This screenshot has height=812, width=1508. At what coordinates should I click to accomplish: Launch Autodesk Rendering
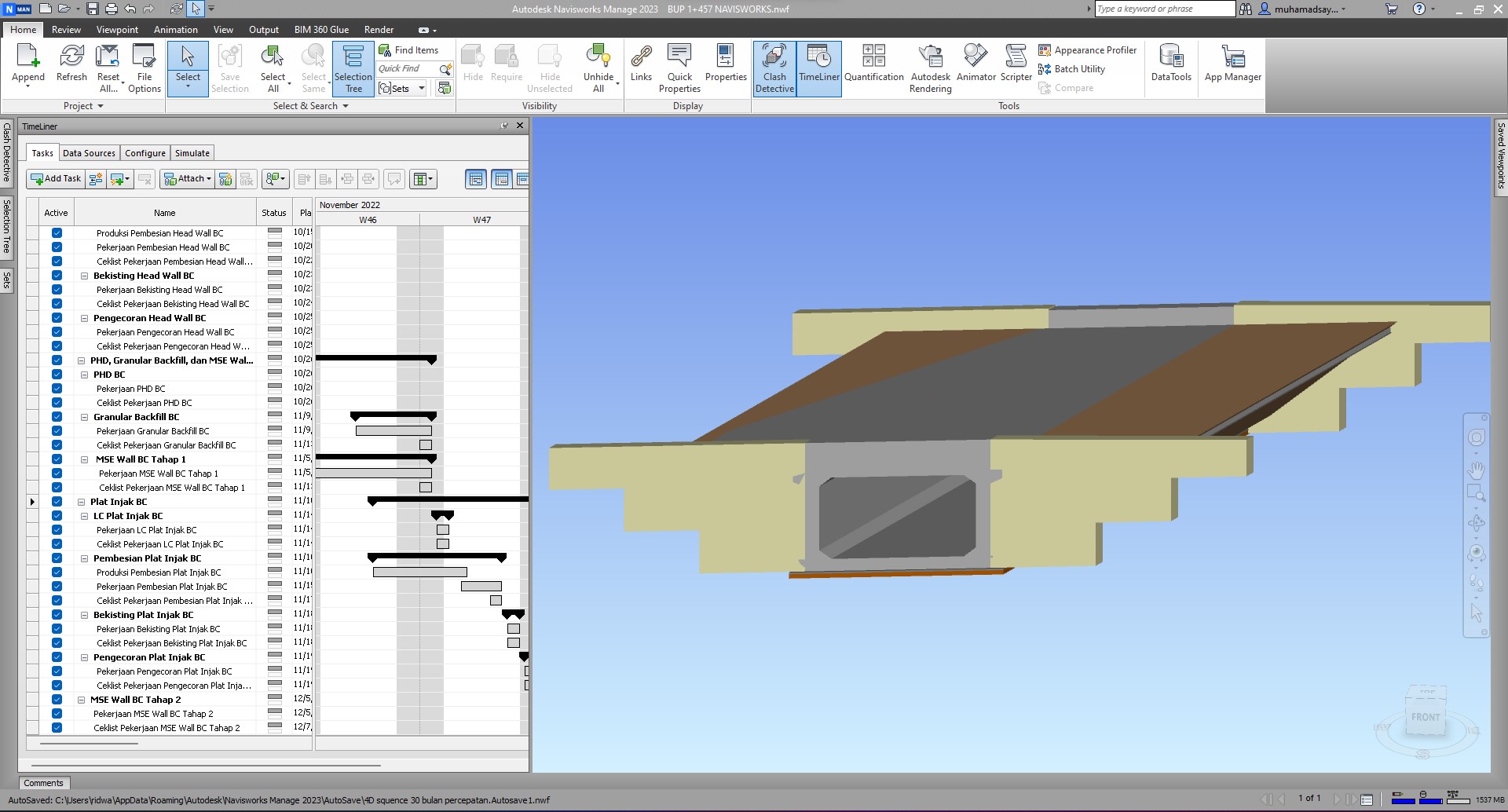click(931, 68)
